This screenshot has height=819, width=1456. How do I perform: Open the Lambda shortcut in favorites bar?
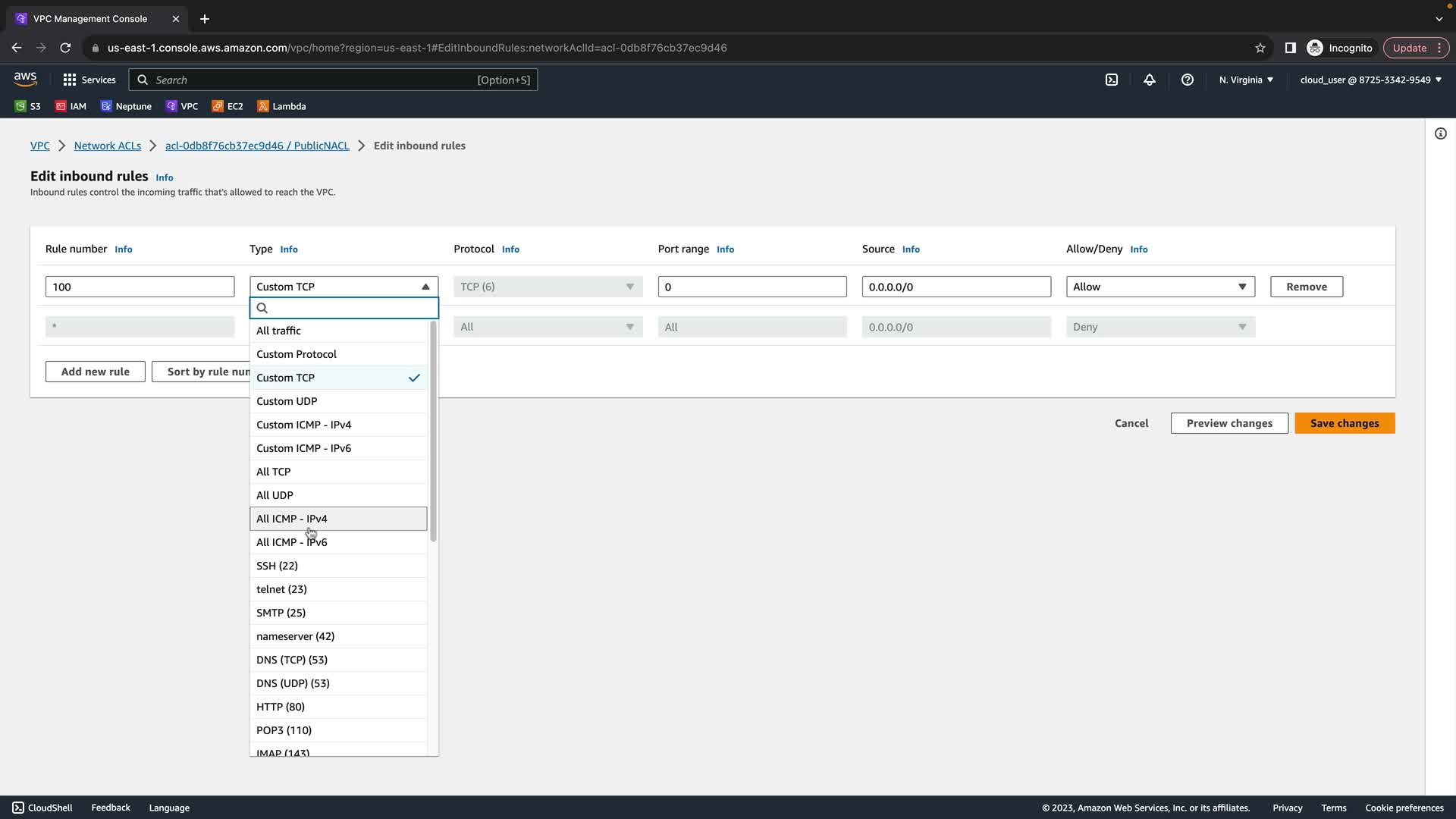coord(281,106)
